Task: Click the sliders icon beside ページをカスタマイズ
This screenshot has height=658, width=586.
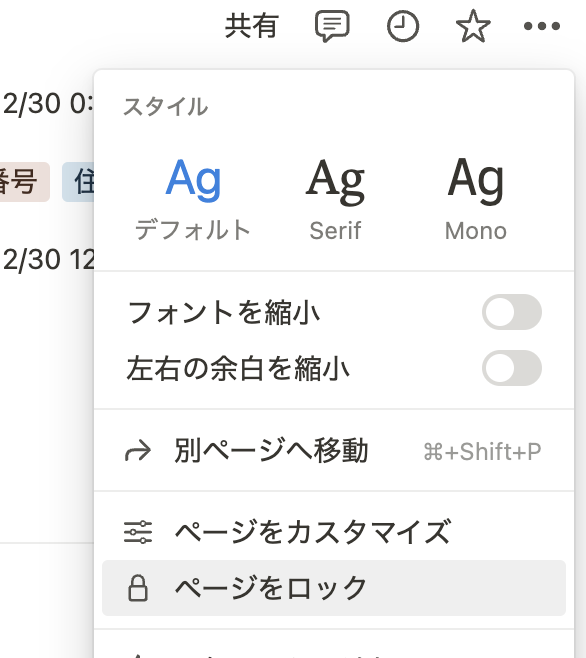Action: tap(138, 532)
